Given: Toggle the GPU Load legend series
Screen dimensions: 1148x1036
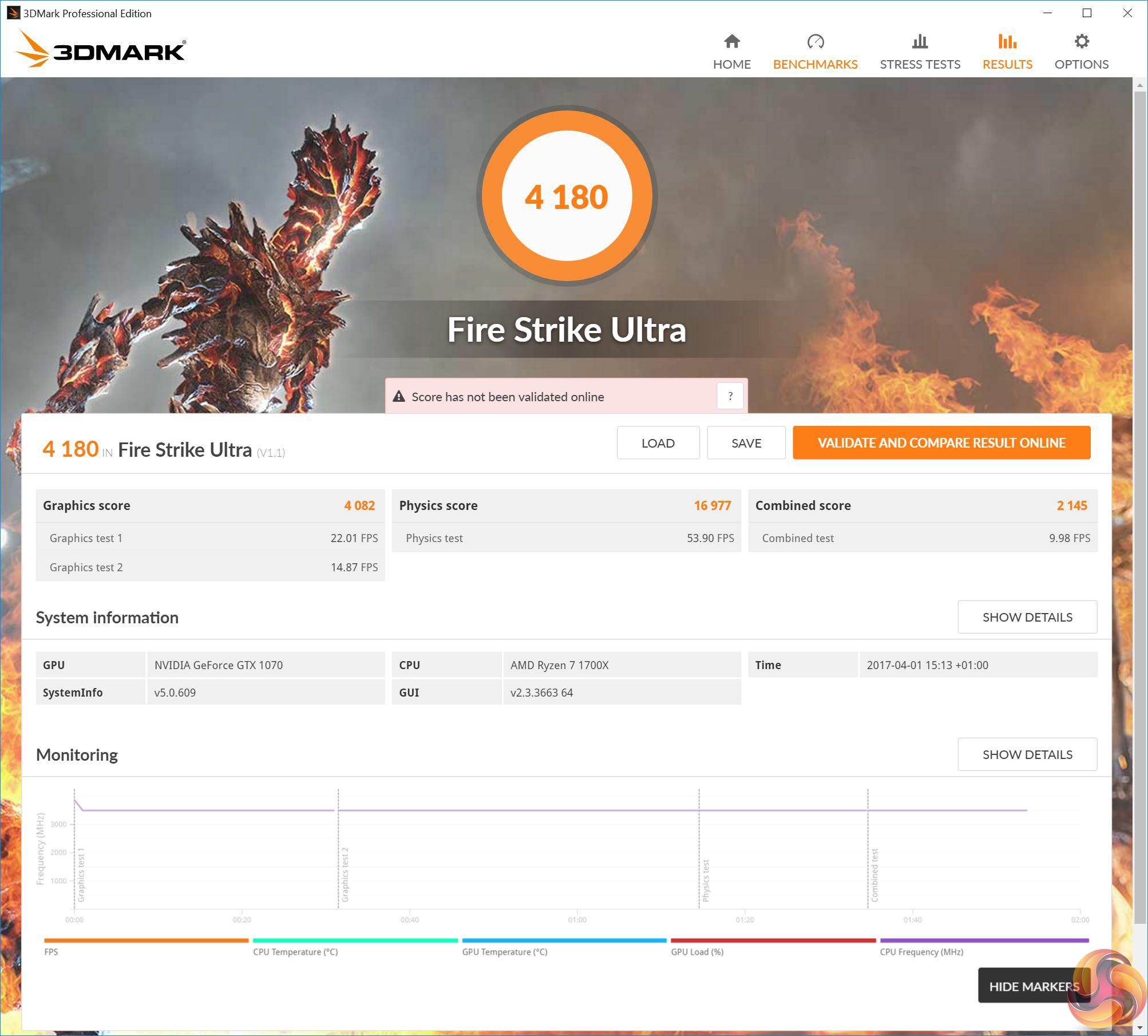Looking at the screenshot, I should (x=697, y=952).
